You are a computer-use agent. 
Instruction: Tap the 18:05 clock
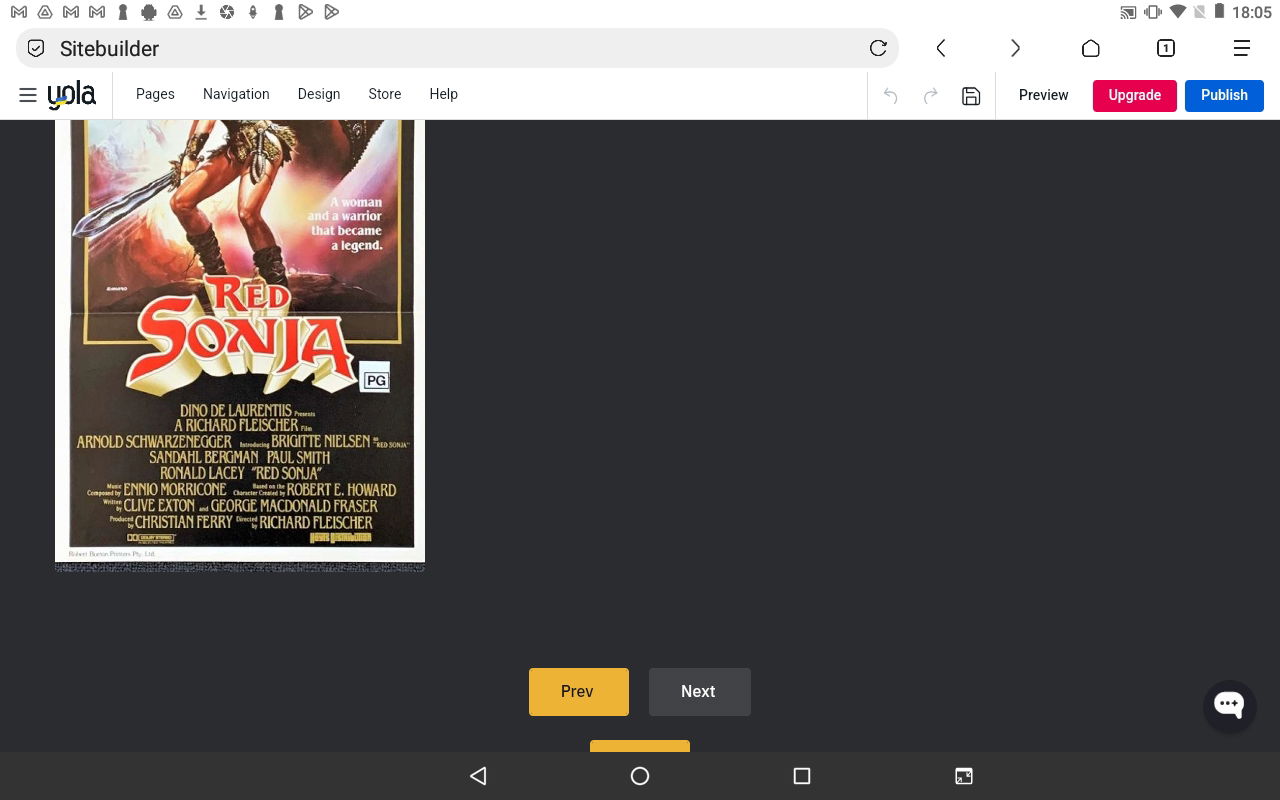pyautogui.click(x=1252, y=12)
